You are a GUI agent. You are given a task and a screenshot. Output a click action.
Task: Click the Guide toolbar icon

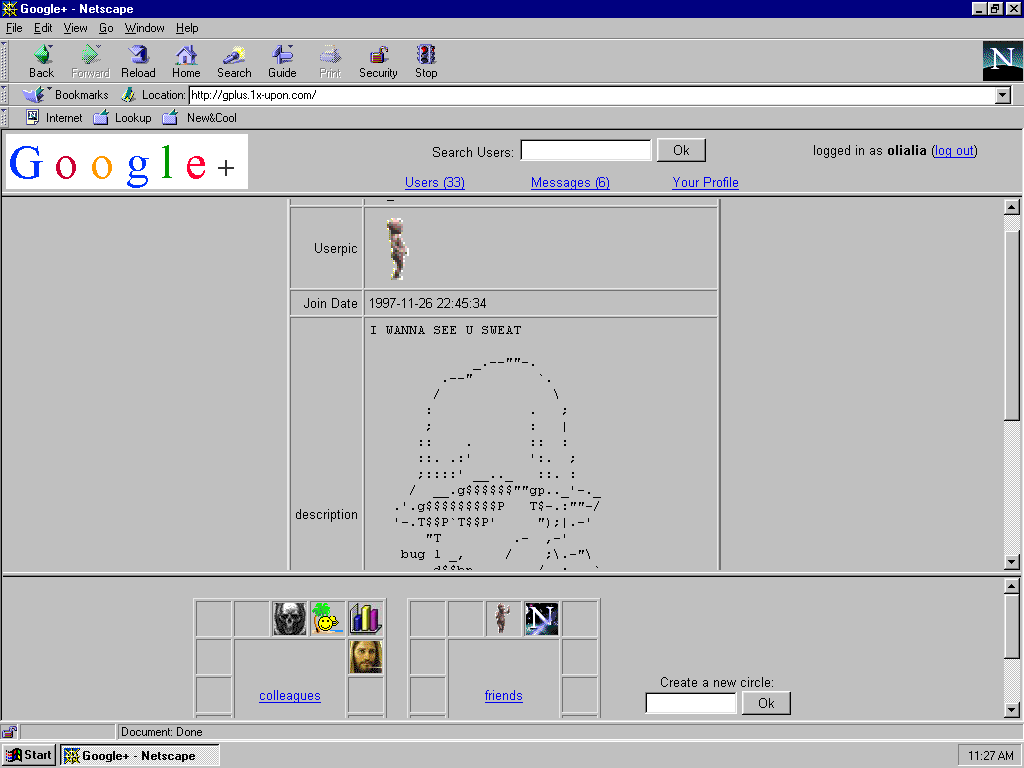pyautogui.click(x=282, y=61)
